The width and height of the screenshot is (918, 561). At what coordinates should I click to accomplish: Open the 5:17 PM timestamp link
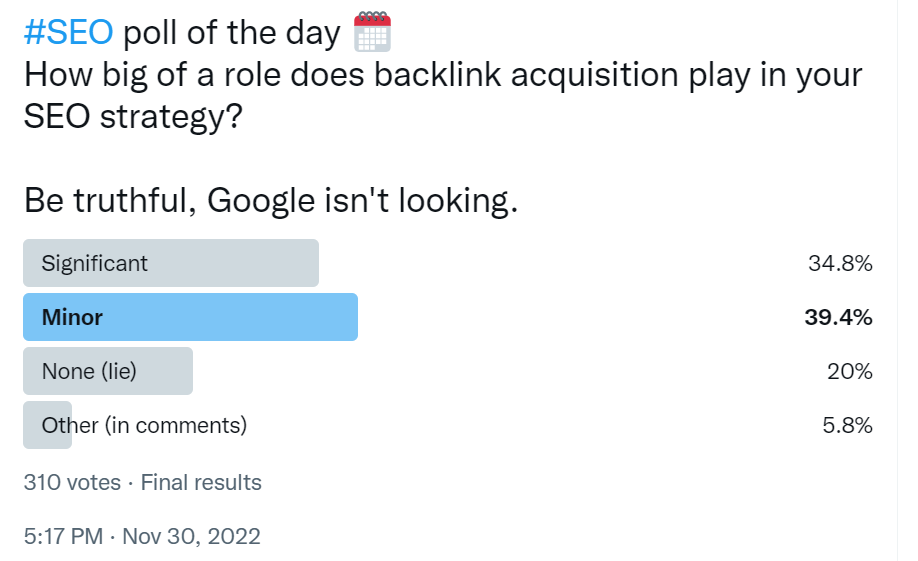[63, 536]
